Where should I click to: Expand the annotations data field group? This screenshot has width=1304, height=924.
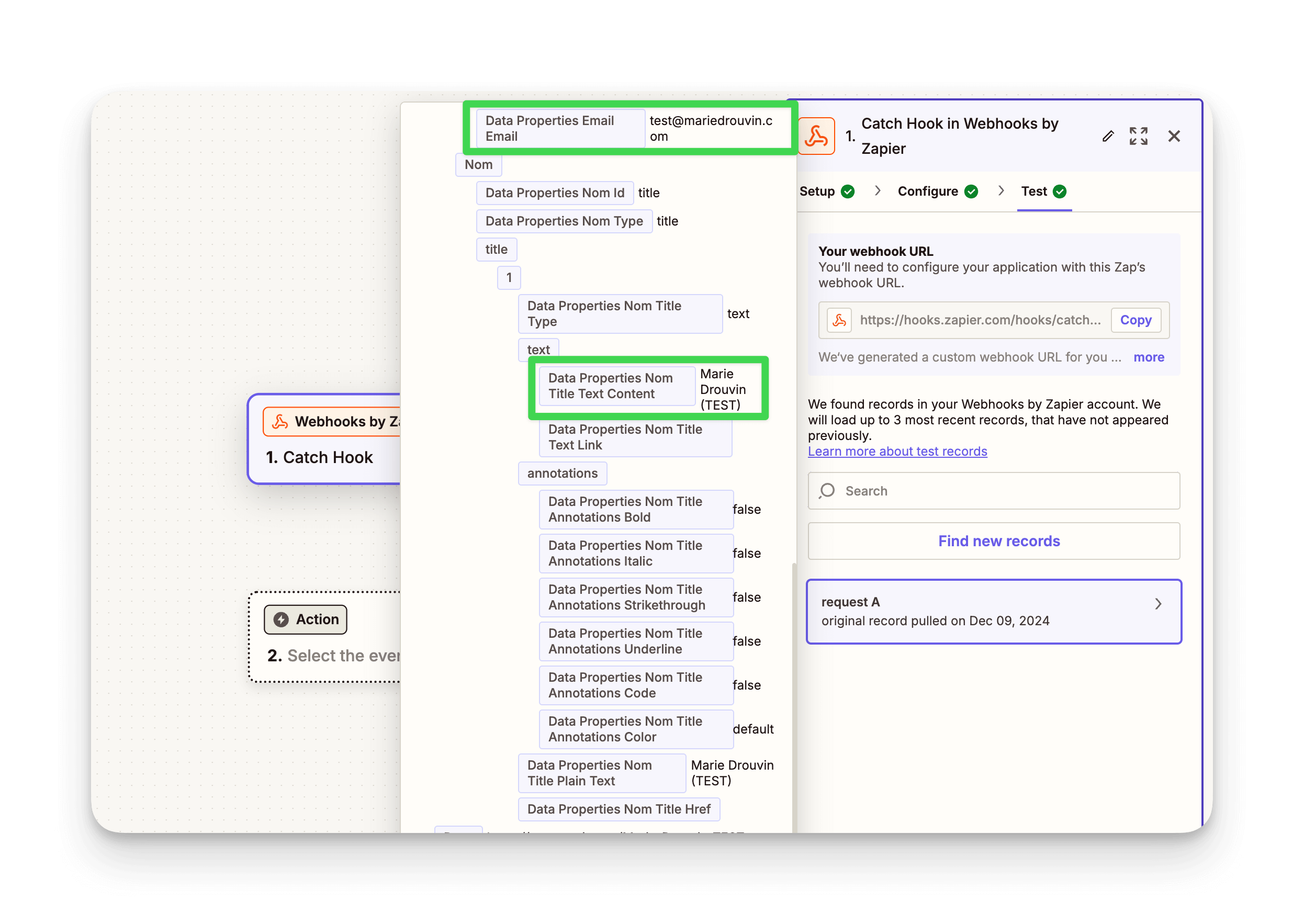click(x=562, y=473)
